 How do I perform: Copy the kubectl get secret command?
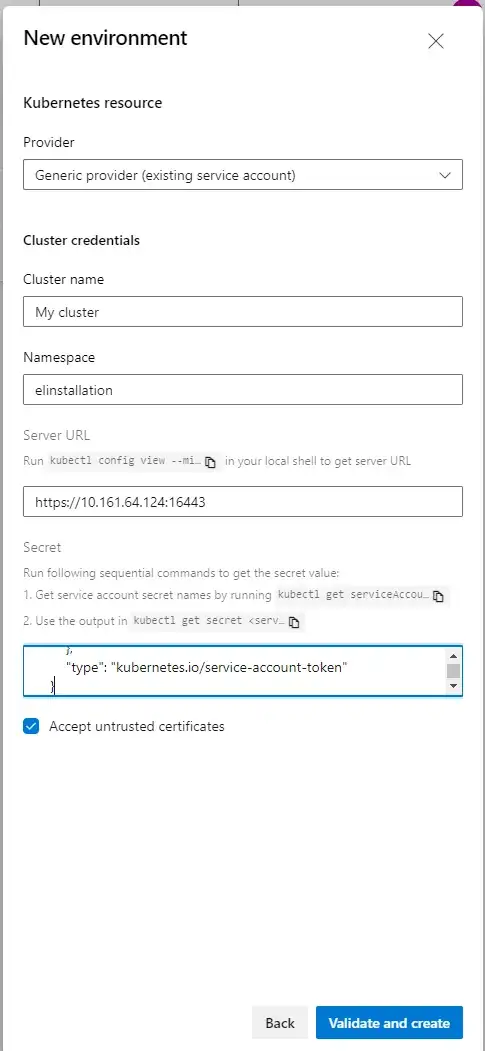[293, 622]
